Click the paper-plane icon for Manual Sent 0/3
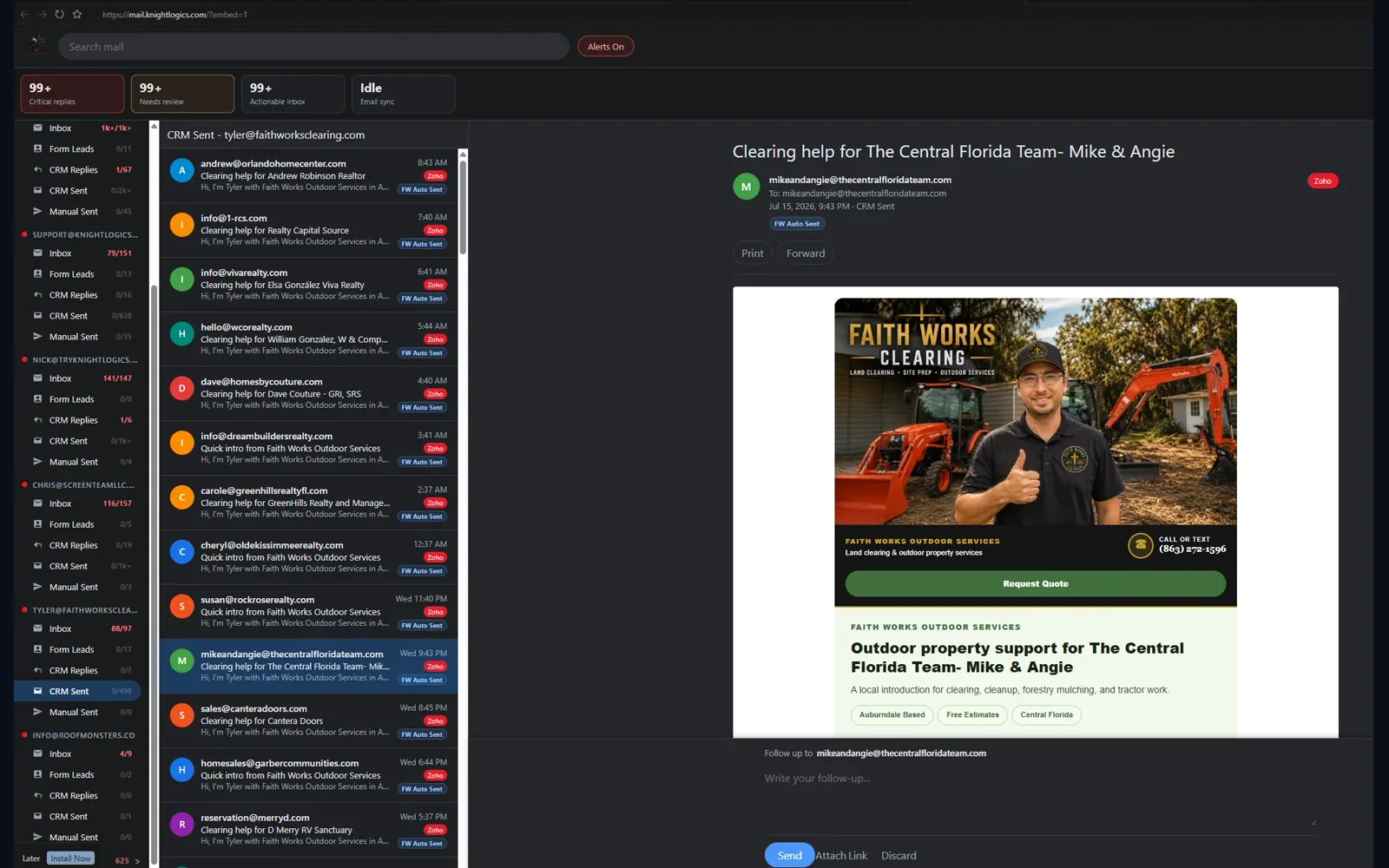 37,586
